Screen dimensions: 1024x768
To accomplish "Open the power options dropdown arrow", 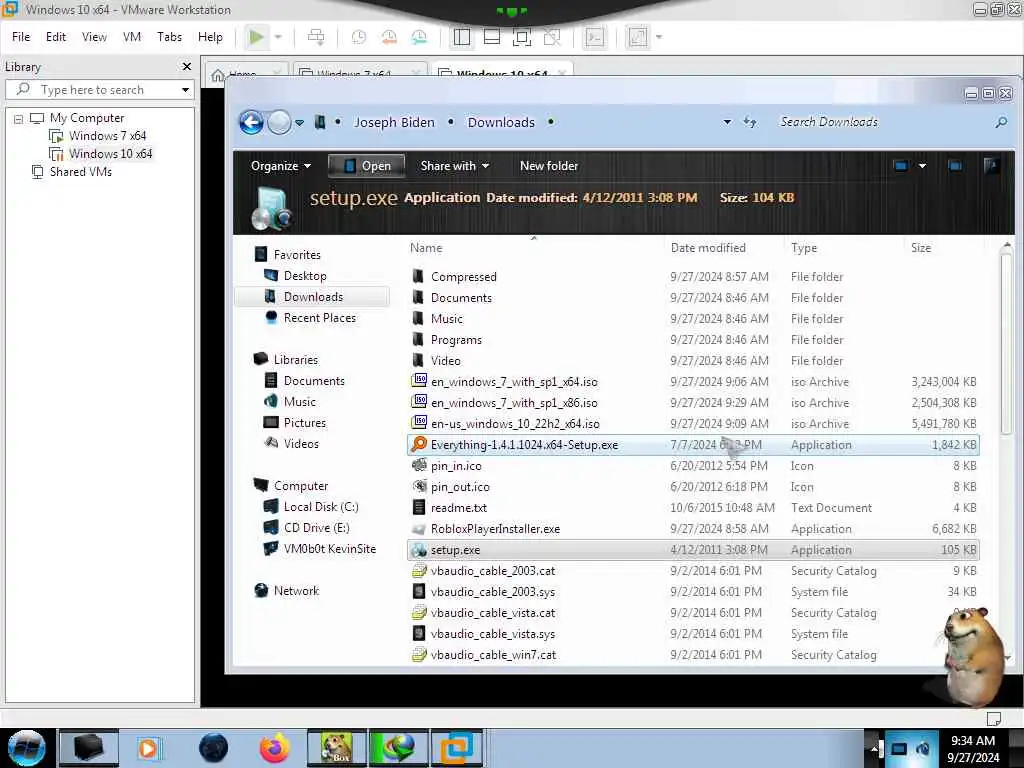I will [278, 37].
